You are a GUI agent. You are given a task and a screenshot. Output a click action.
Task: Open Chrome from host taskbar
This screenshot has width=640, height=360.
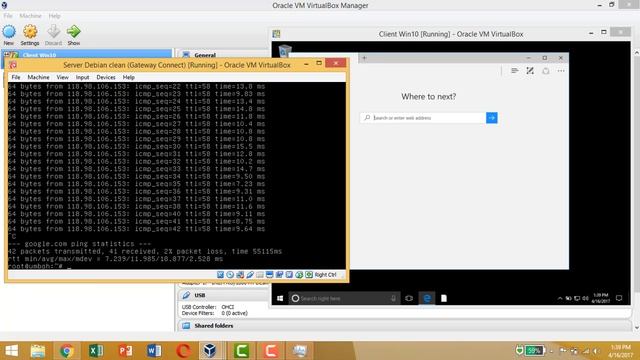[67, 351]
